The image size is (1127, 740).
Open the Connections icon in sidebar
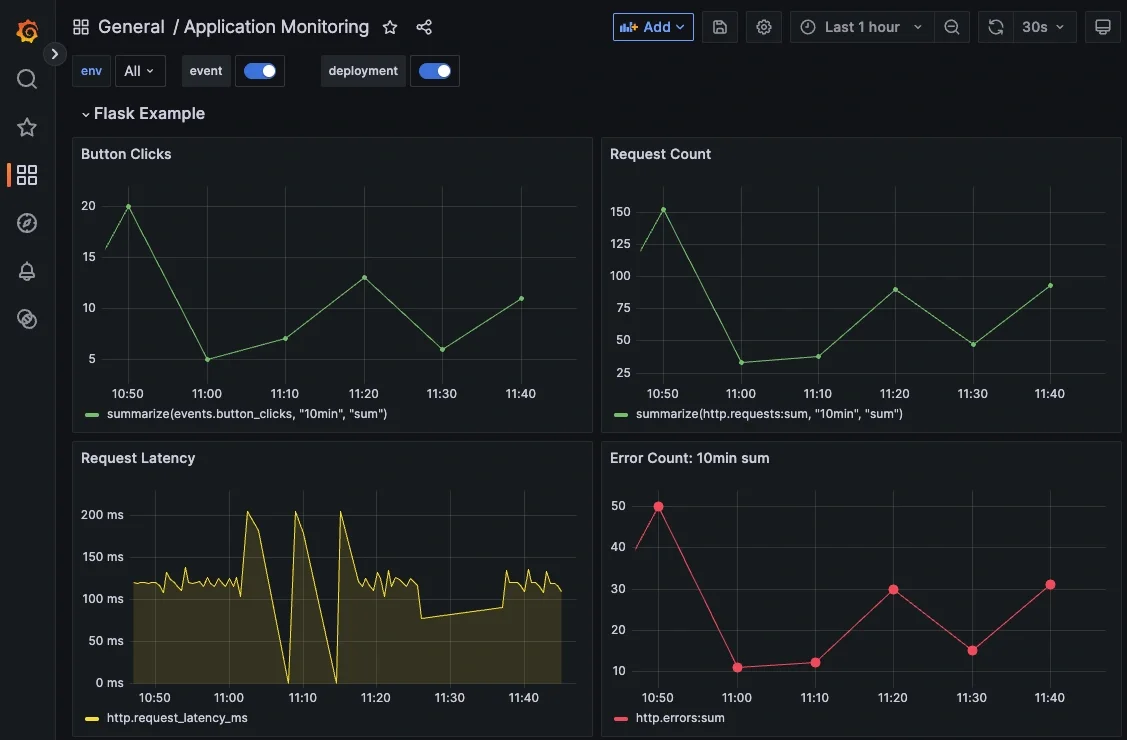click(x=27, y=319)
